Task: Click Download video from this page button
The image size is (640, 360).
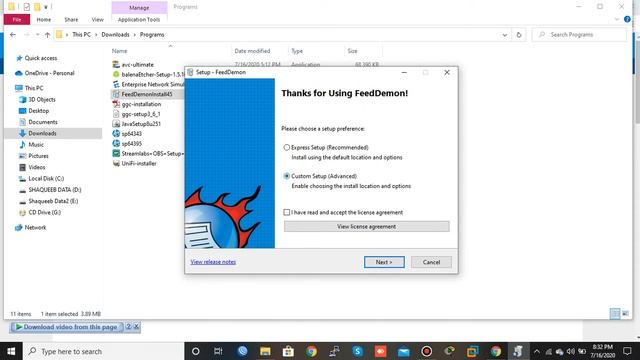Action: tap(67, 327)
